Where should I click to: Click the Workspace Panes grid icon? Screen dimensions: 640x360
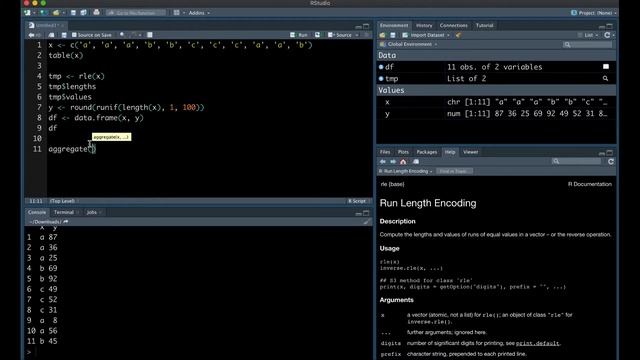pyautogui.click(x=176, y=13)
